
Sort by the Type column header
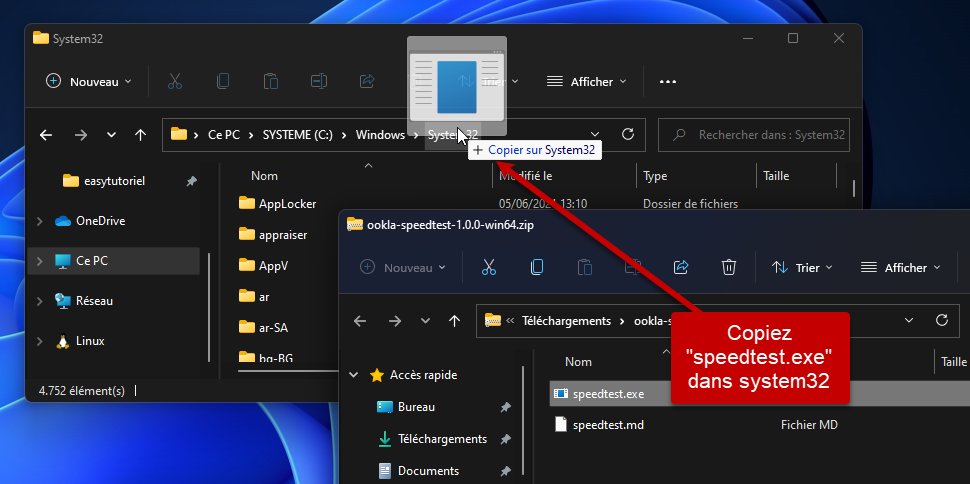pos(655,176)
